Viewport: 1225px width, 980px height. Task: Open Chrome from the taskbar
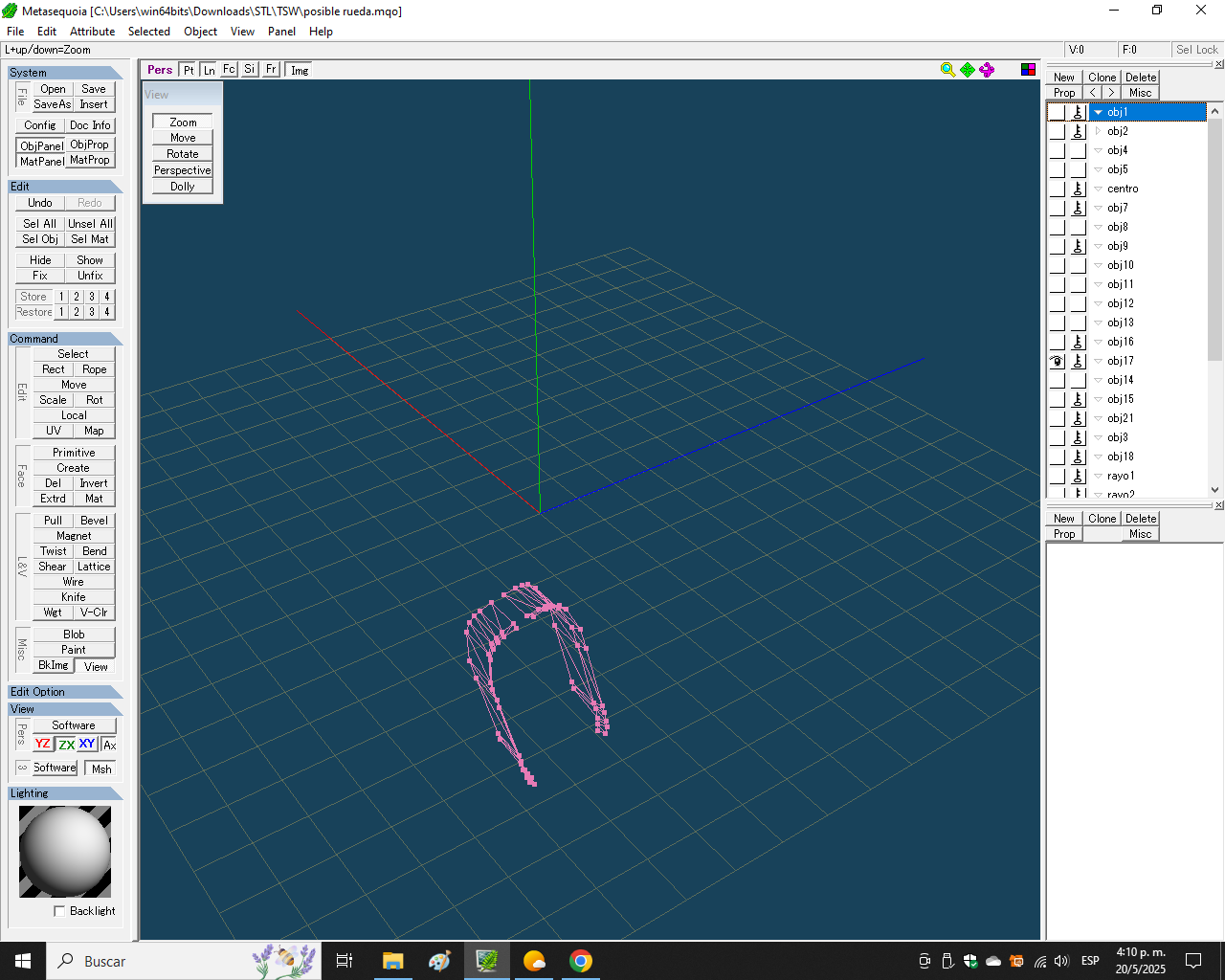point(581,961)
